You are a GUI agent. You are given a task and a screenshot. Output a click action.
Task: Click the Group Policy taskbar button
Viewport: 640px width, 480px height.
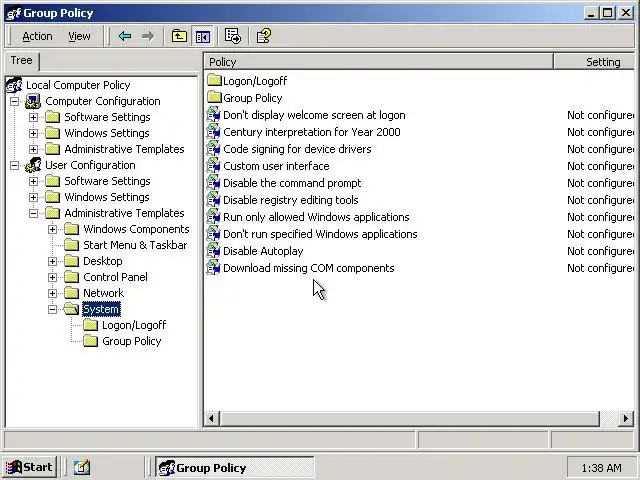click(235, 467)
